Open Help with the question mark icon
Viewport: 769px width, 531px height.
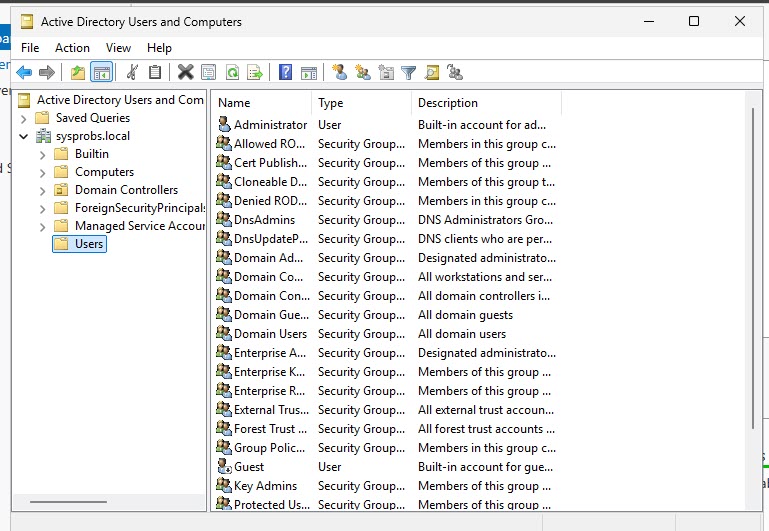click(x=285, y=73)
